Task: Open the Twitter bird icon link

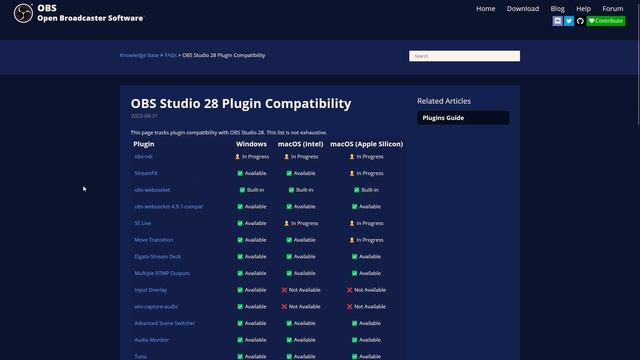Action: coord(569,21)
